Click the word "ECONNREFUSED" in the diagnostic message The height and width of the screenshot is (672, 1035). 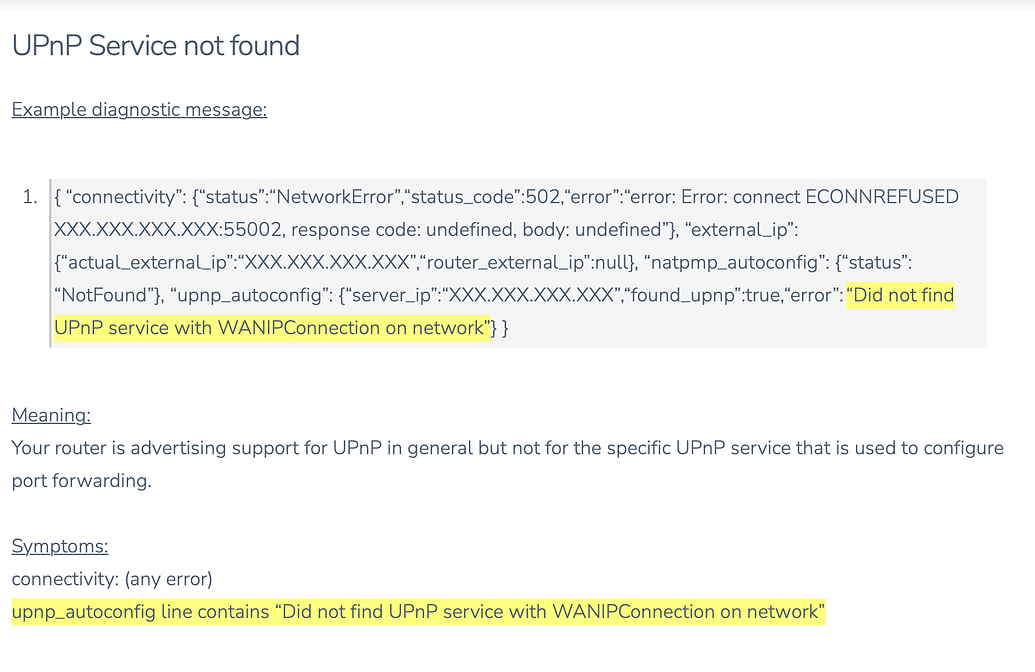point(881,197)
